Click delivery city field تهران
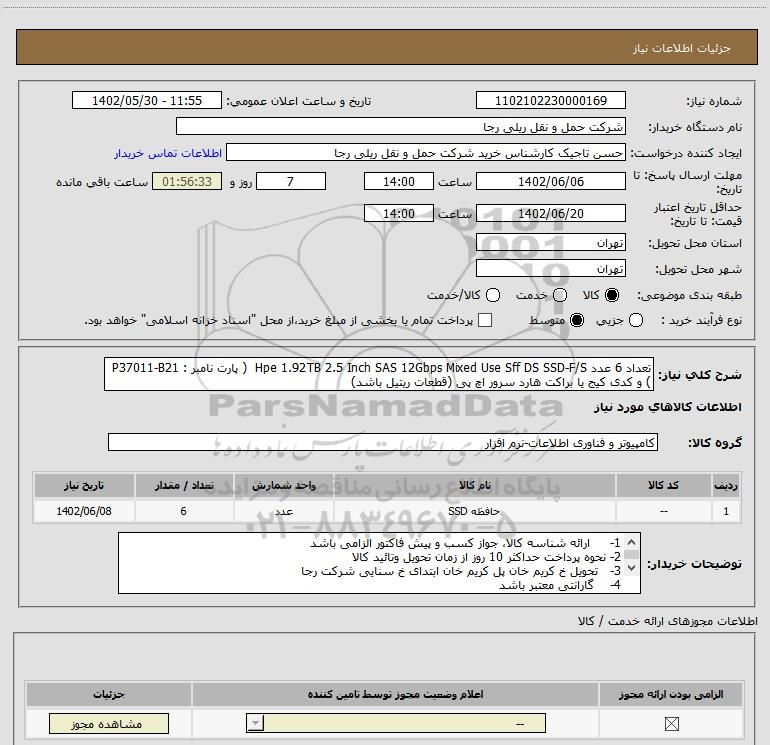The width and height of the screenshot is (770, 745). 550,269
